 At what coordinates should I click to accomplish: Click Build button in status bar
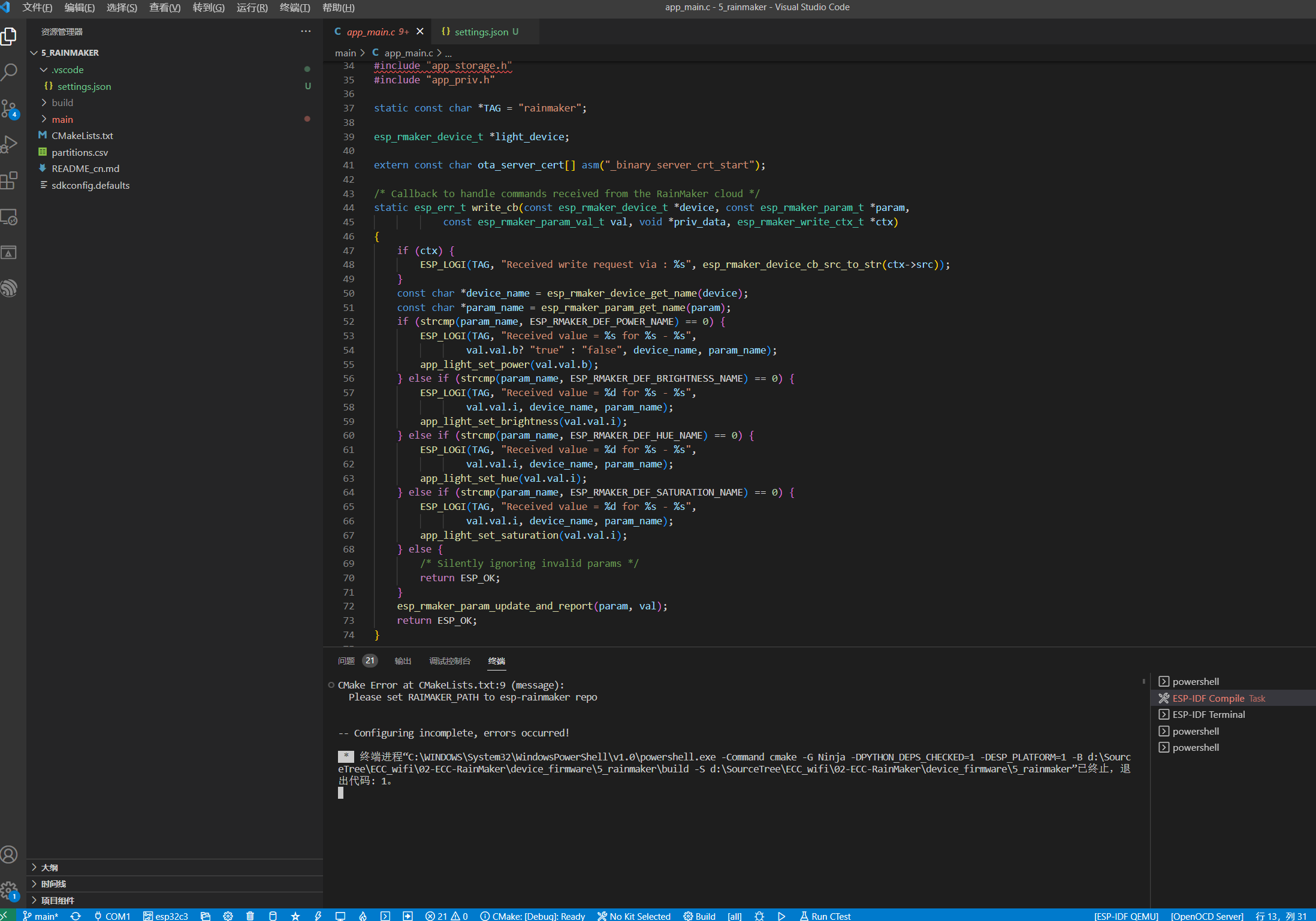[699, 916]
